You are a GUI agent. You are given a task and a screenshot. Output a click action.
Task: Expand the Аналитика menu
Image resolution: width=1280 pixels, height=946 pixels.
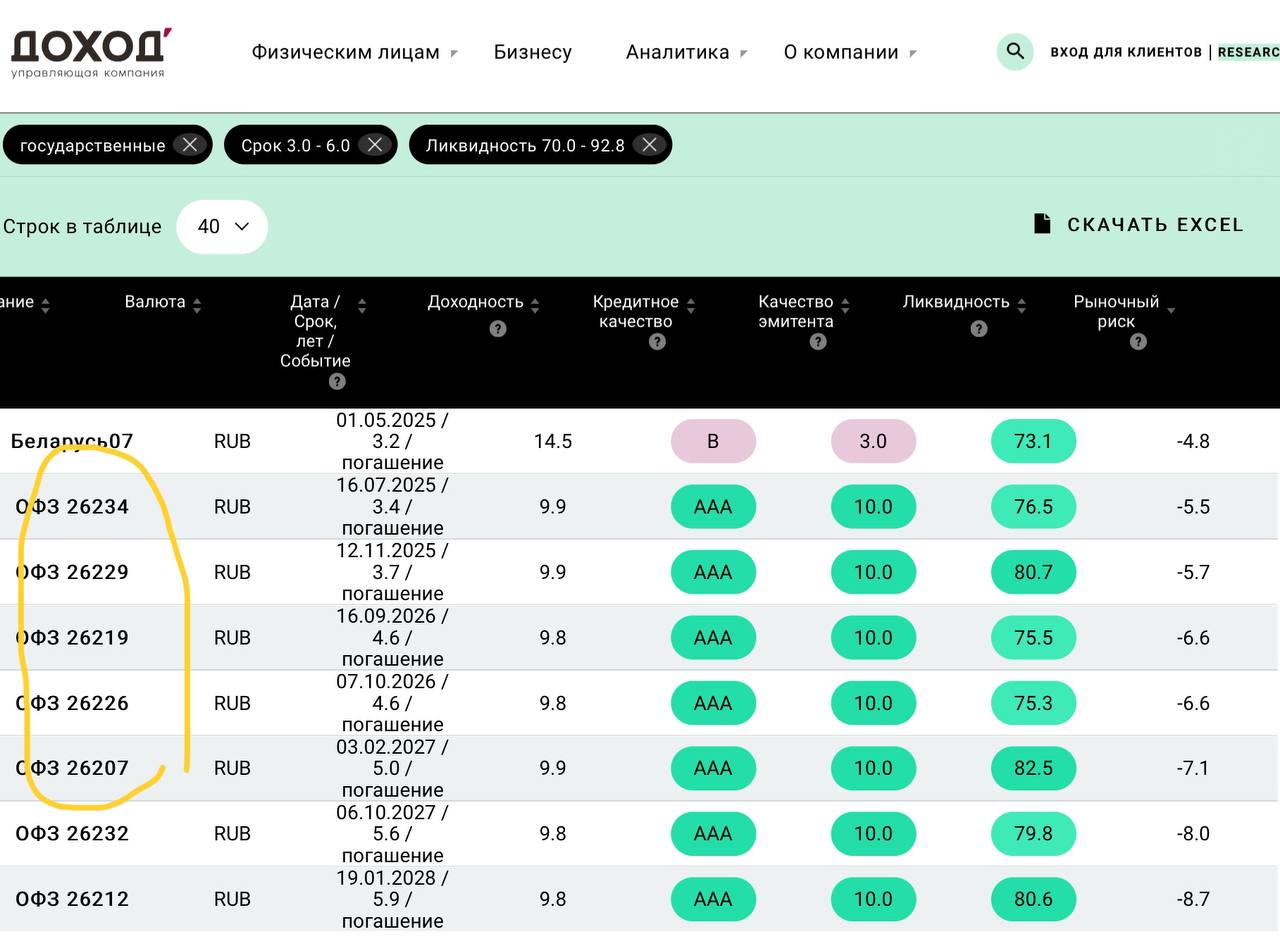click(x=687, y=52)
